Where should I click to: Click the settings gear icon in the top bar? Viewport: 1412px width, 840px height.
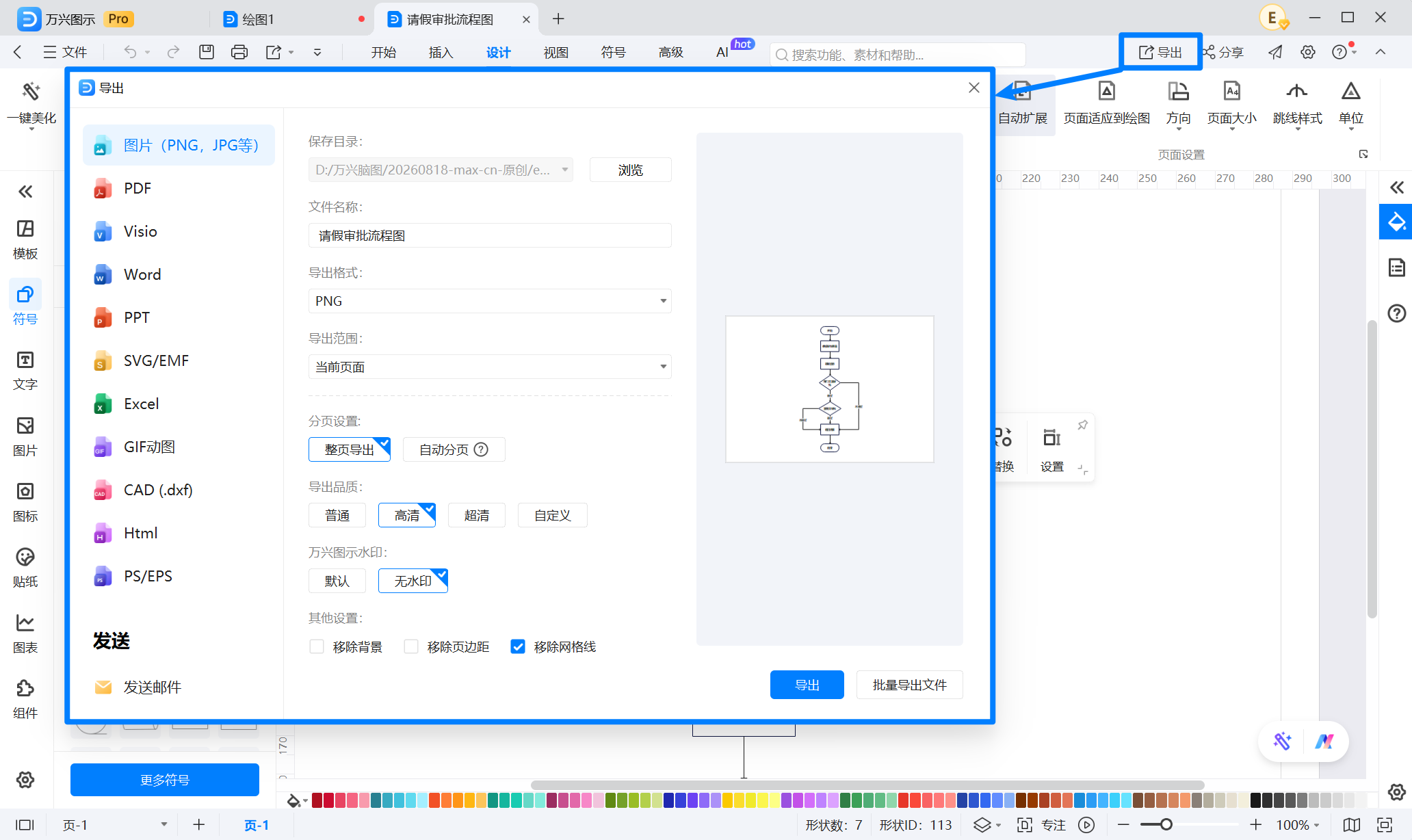coord(1308,52)
